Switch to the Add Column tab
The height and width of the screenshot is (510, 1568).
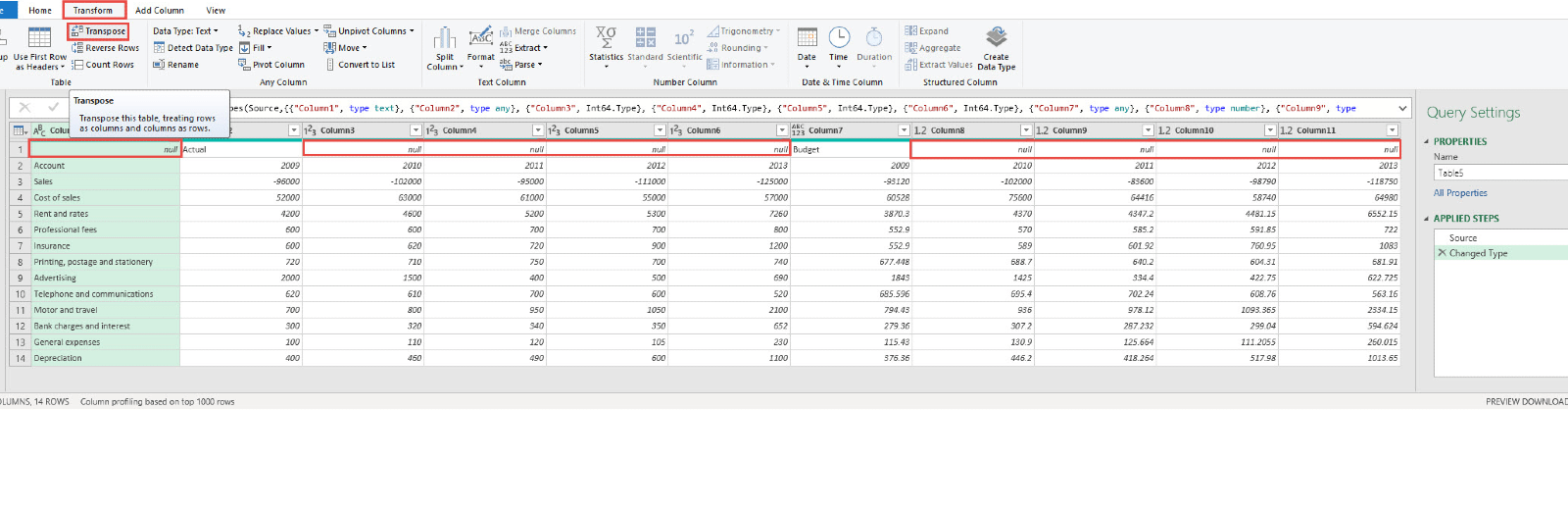click(159, 11)
